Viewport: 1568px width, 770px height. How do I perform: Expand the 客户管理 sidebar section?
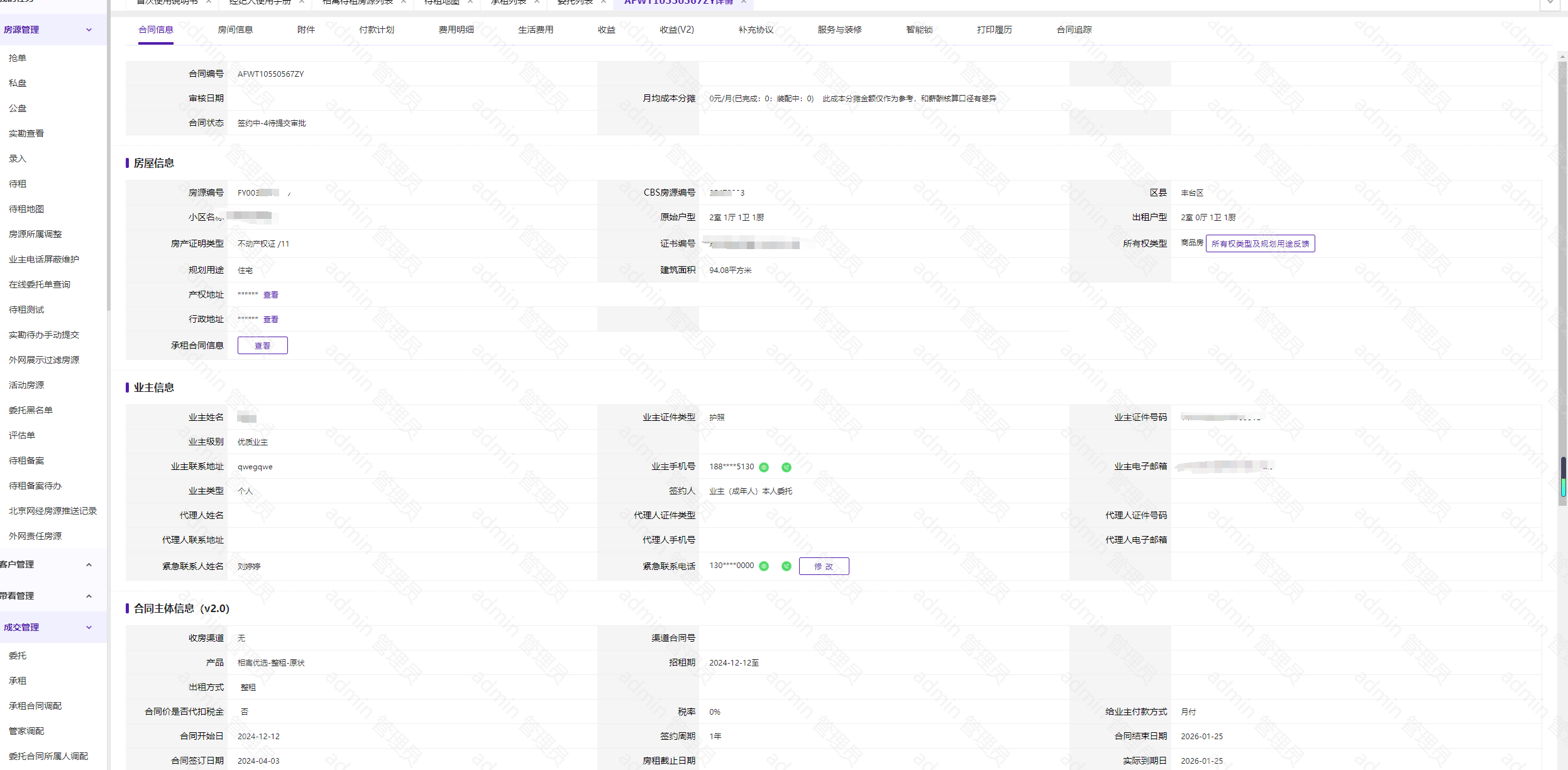tap(89, 564)
